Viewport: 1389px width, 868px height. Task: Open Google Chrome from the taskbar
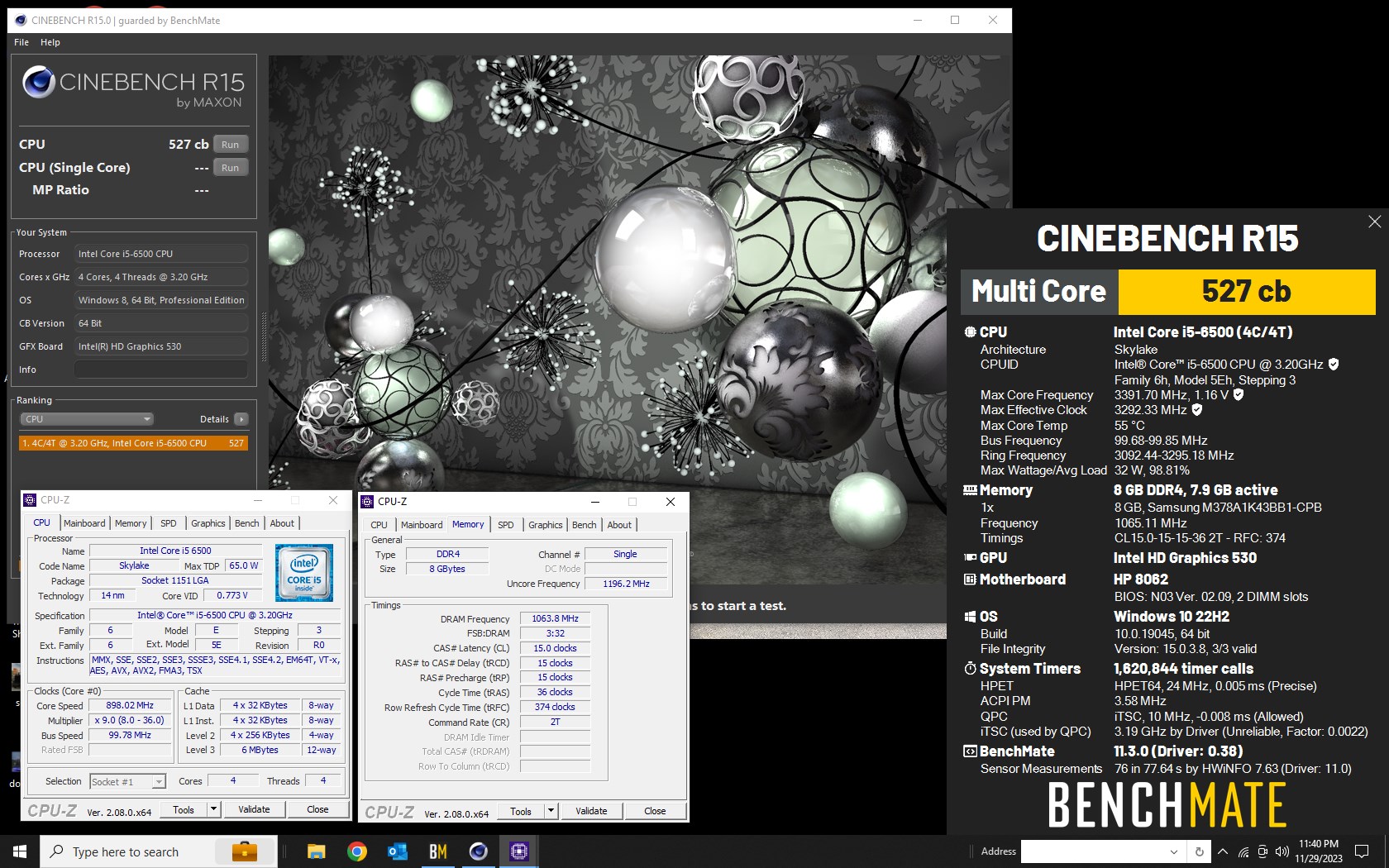coord(356,851)
